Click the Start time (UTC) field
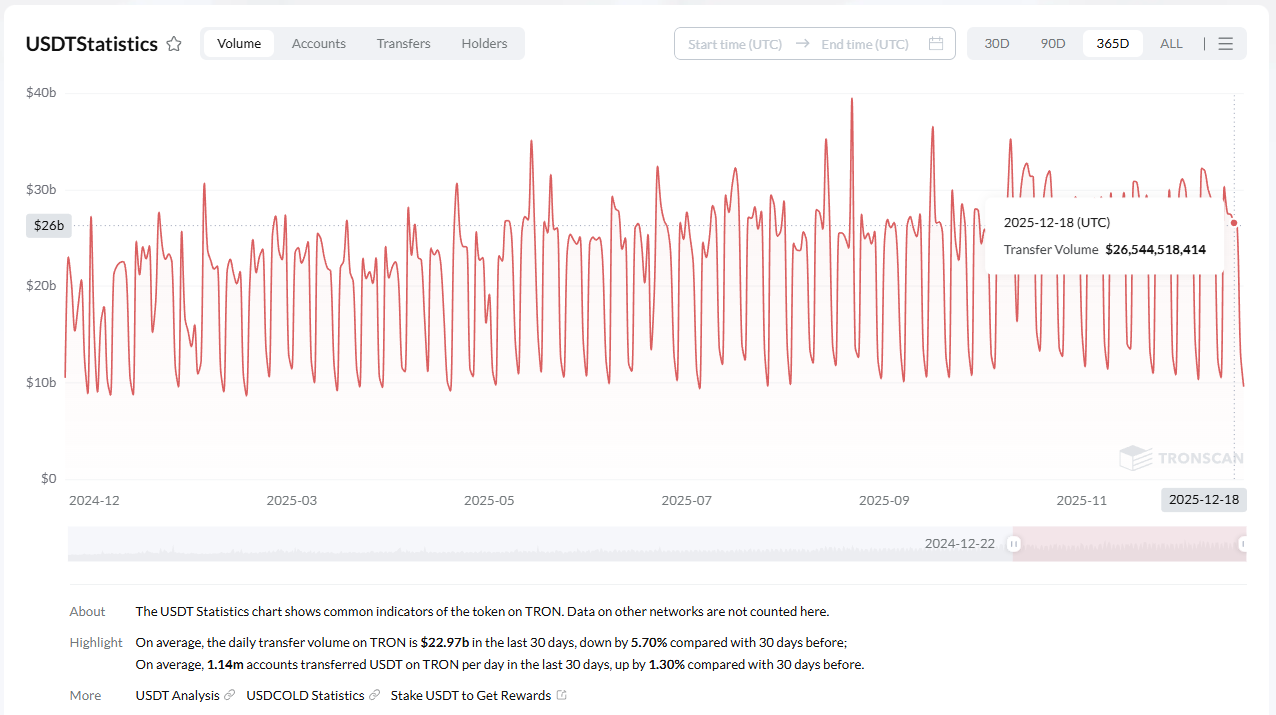The image size is (1276, 715). click(x=735, y=44)
